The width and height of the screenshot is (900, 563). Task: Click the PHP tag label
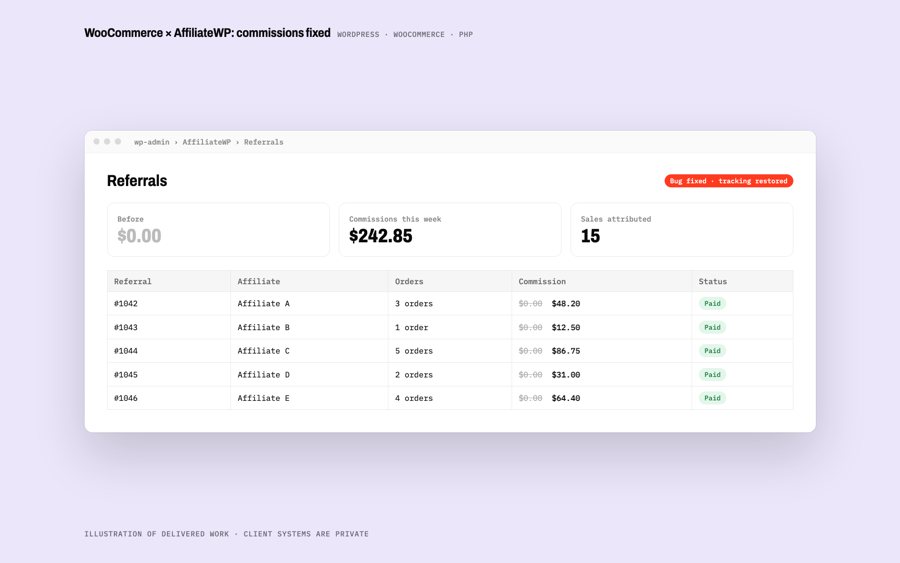pyautogui.click(x=465, y=34)
